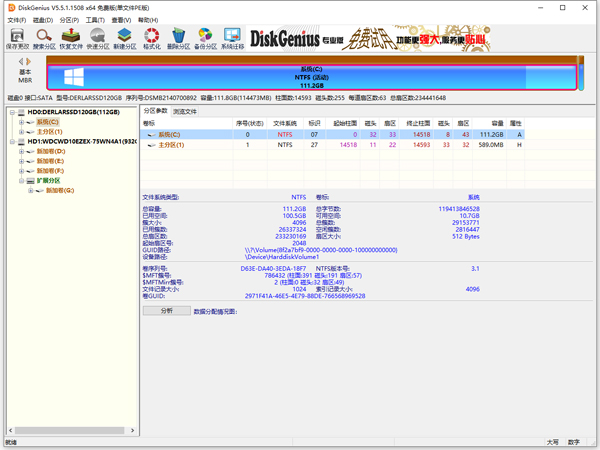Viewport: 600px width, 450px height.
Task: Click the 分析 button
Action: point(167,311)
